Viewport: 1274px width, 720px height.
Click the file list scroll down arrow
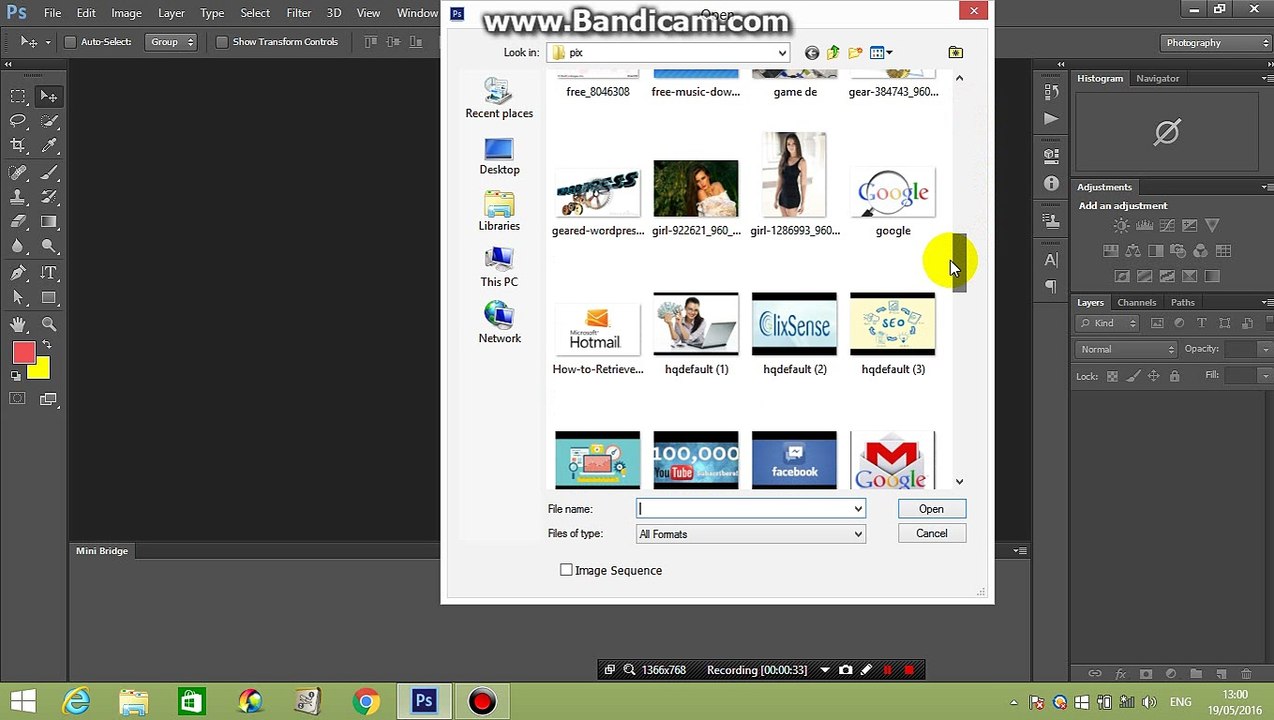pyautogui.click(x=959, y=482)
